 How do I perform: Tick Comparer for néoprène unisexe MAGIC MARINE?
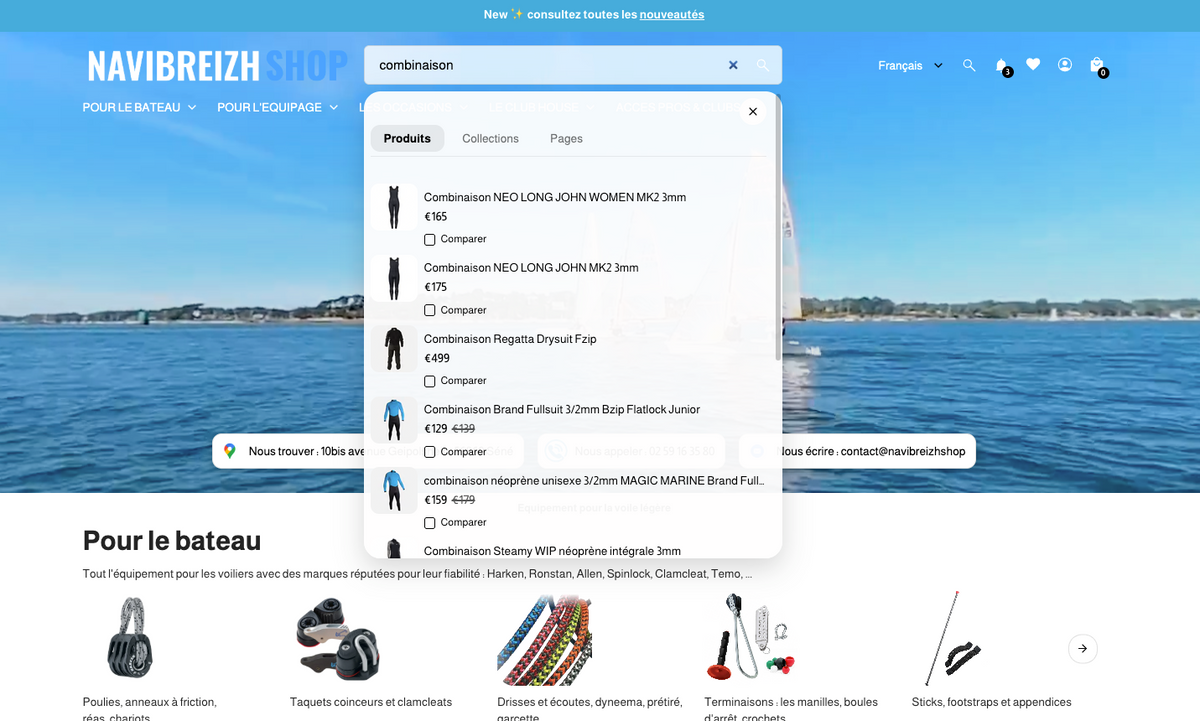(x=430, y=523)
